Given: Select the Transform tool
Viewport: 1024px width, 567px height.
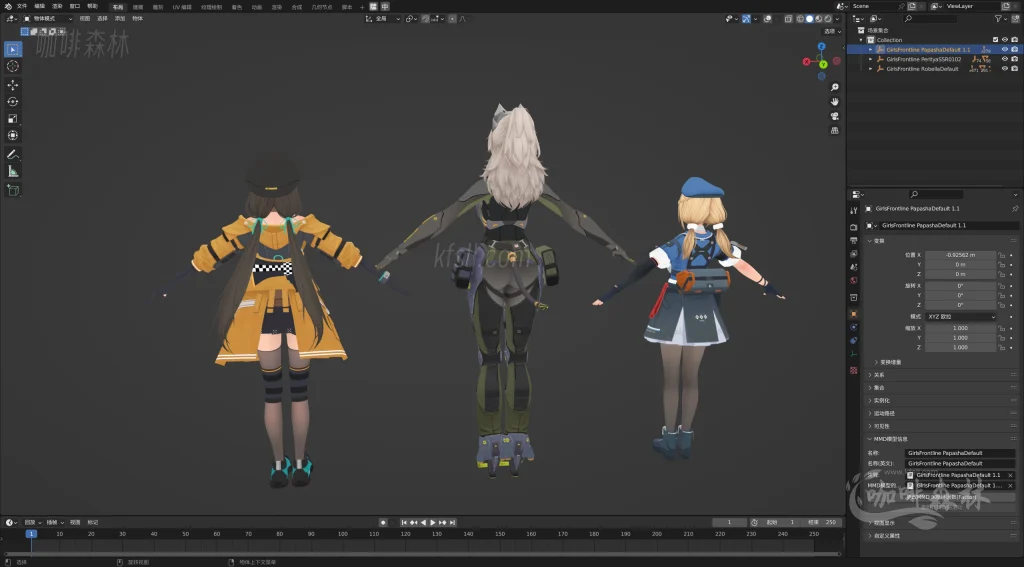Looking at the screenshot, I should point(12,135).
